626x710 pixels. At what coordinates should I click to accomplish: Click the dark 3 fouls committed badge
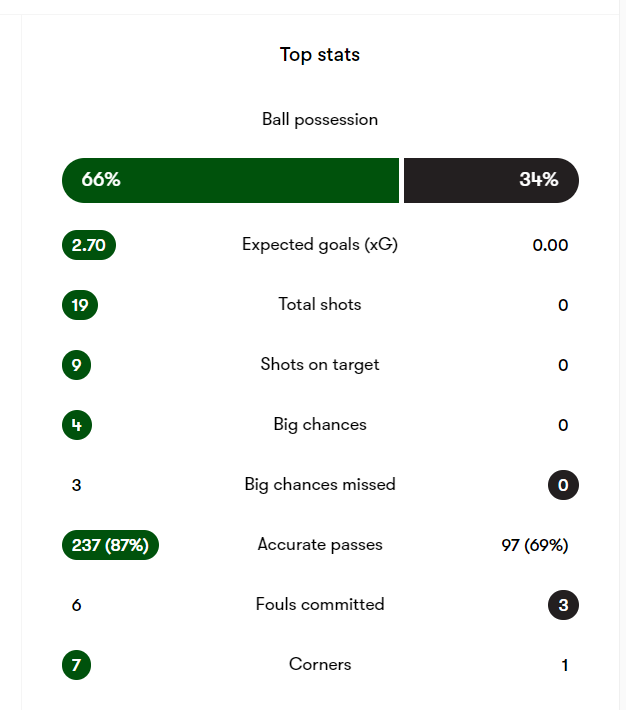pos(563,605)
